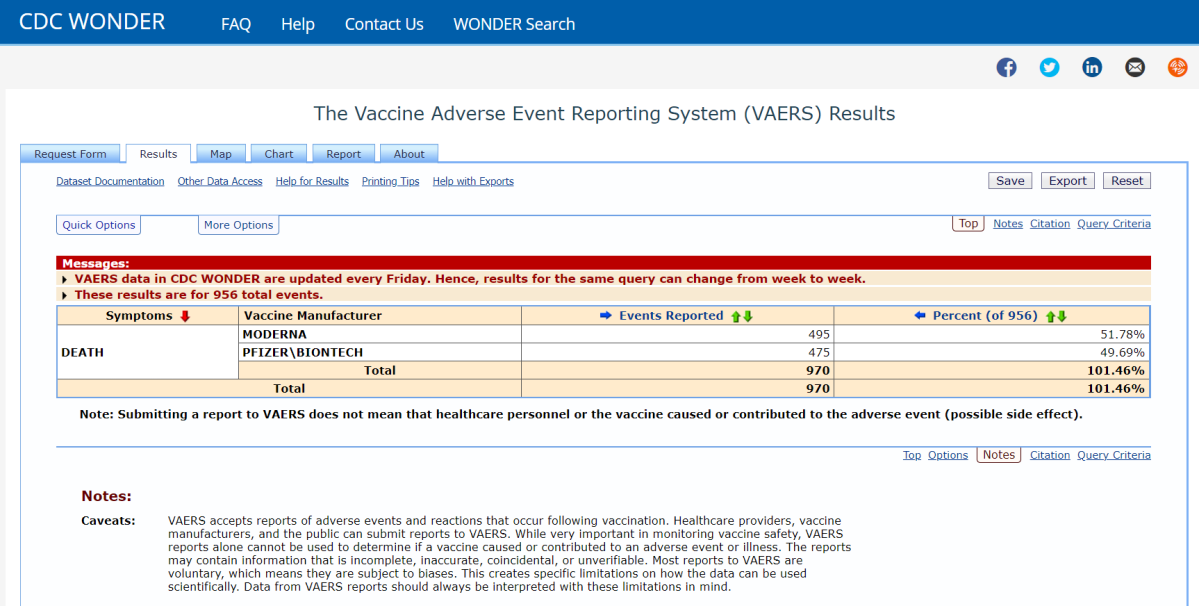Click blue right arrow before Events Reported
This screenshot has width=1199, height=606.
coord(605,316)
